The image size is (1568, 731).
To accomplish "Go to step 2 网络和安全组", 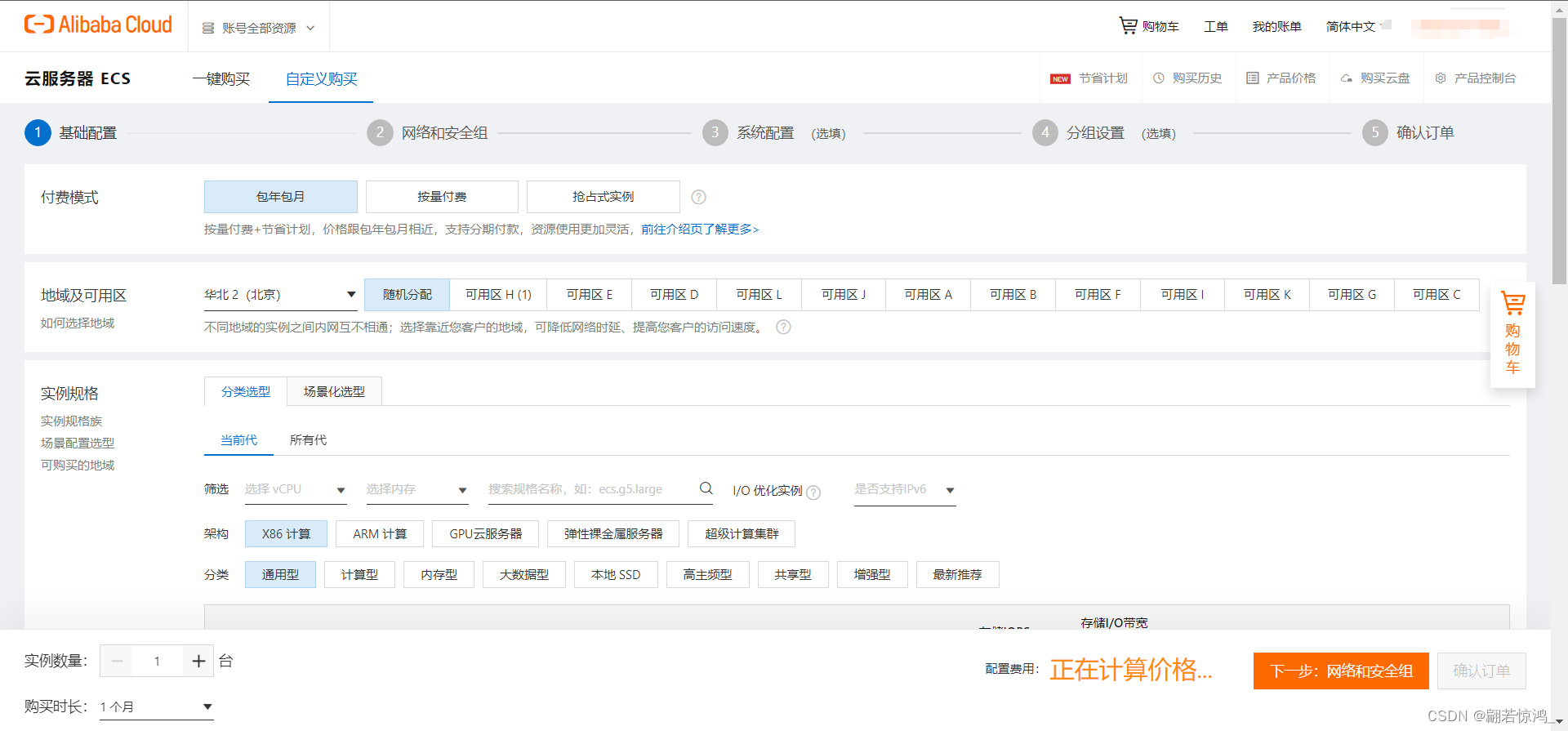I will coord(427,133).
